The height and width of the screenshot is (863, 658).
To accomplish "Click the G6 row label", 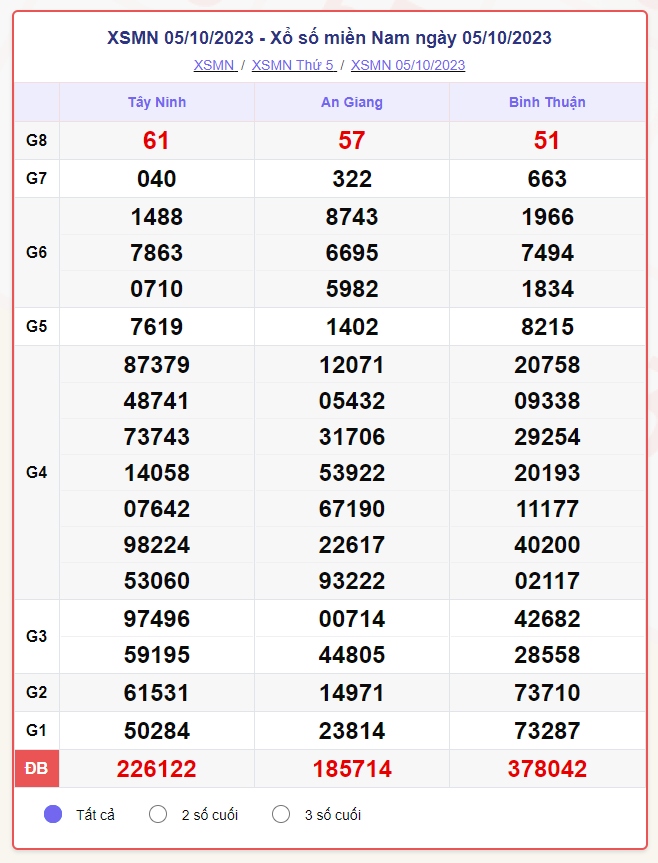I will (x=36, y=253).
